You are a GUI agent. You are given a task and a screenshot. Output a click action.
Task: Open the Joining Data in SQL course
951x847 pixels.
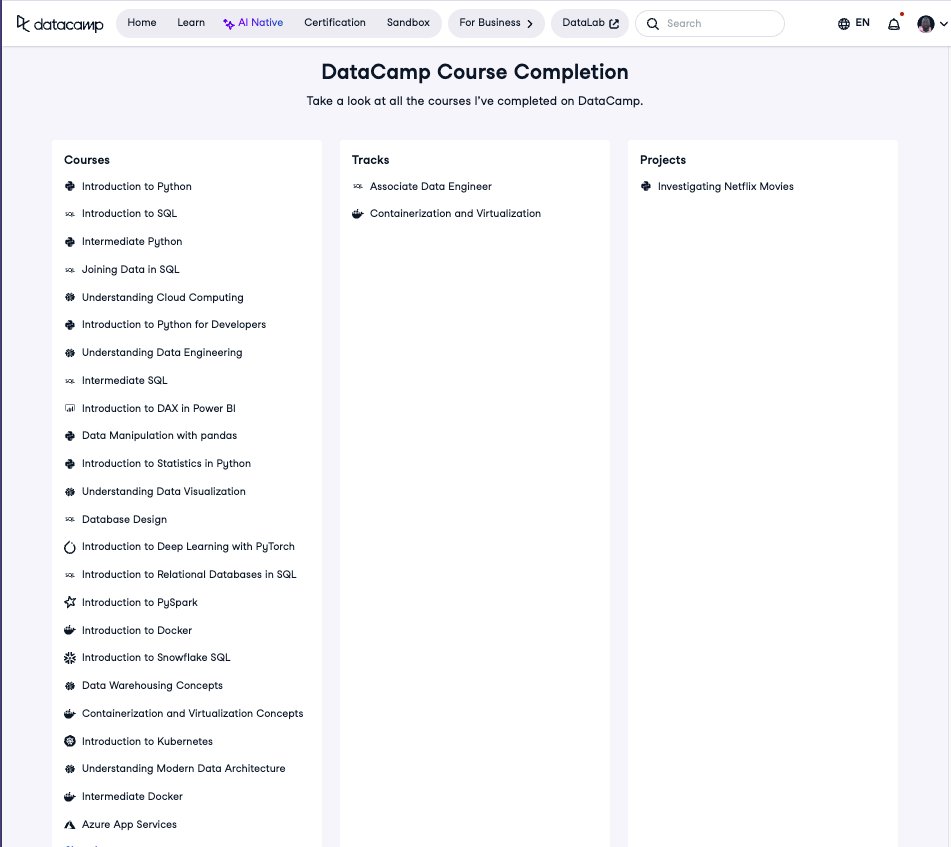click(130, 269)
